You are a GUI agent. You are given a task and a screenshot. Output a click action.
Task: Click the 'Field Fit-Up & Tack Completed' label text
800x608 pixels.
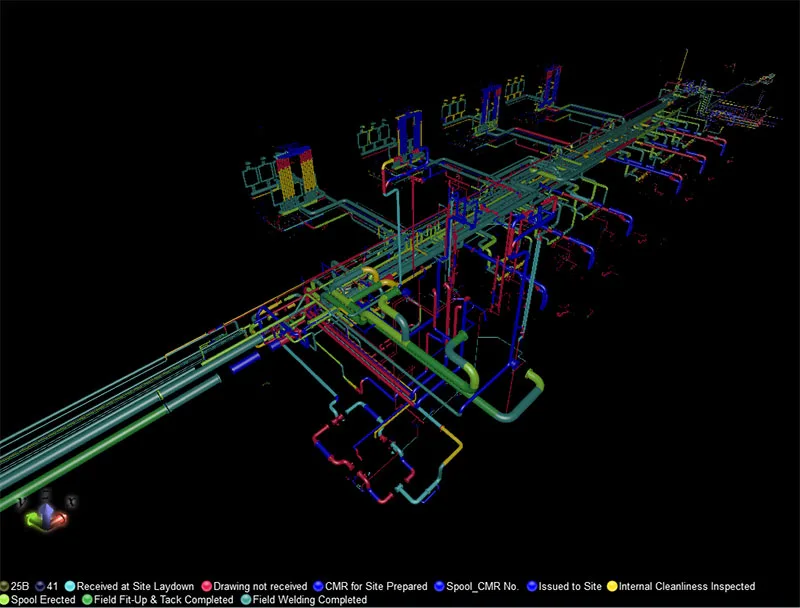160,597
